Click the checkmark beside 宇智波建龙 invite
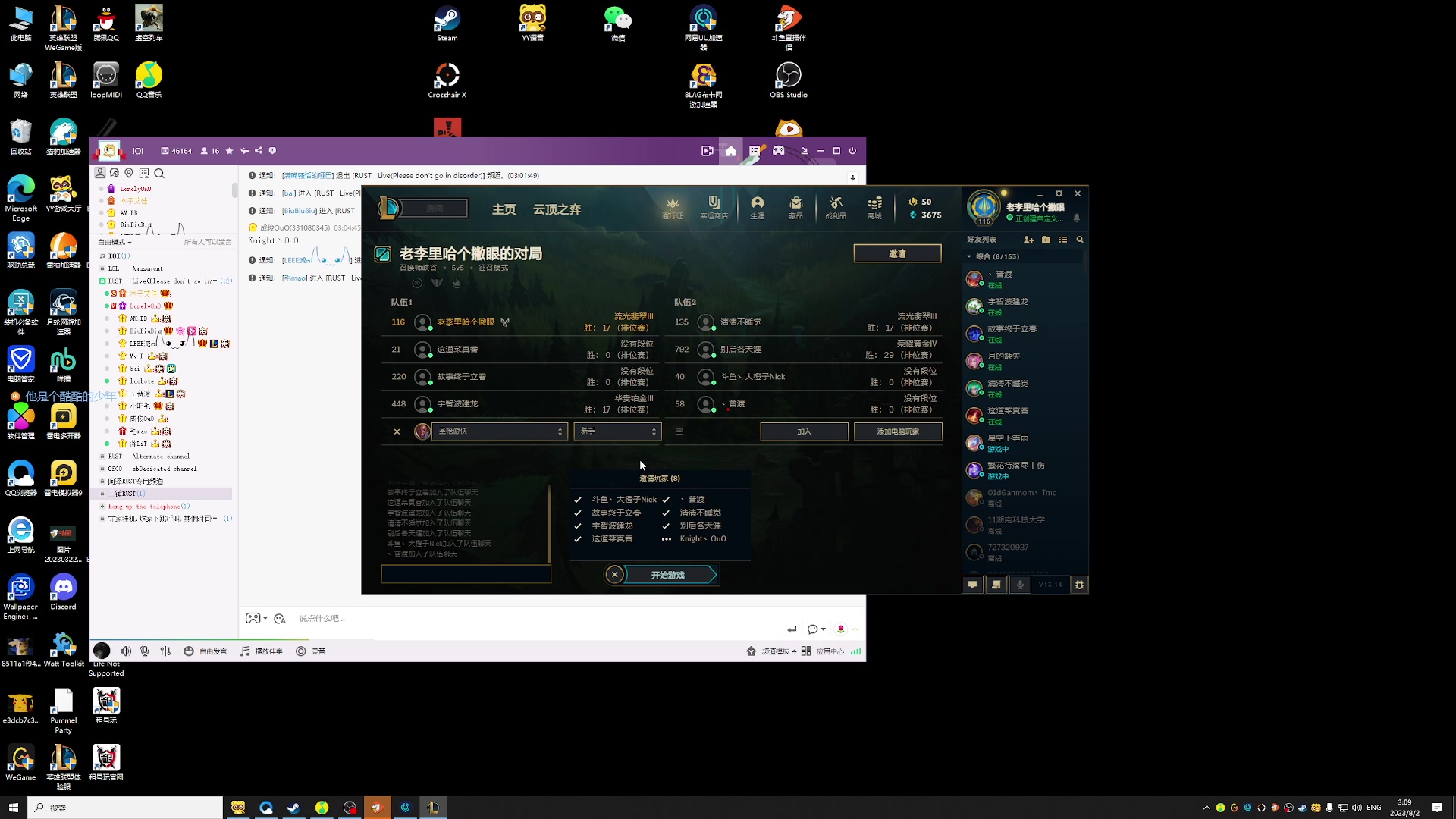 (x=578, y=526)
